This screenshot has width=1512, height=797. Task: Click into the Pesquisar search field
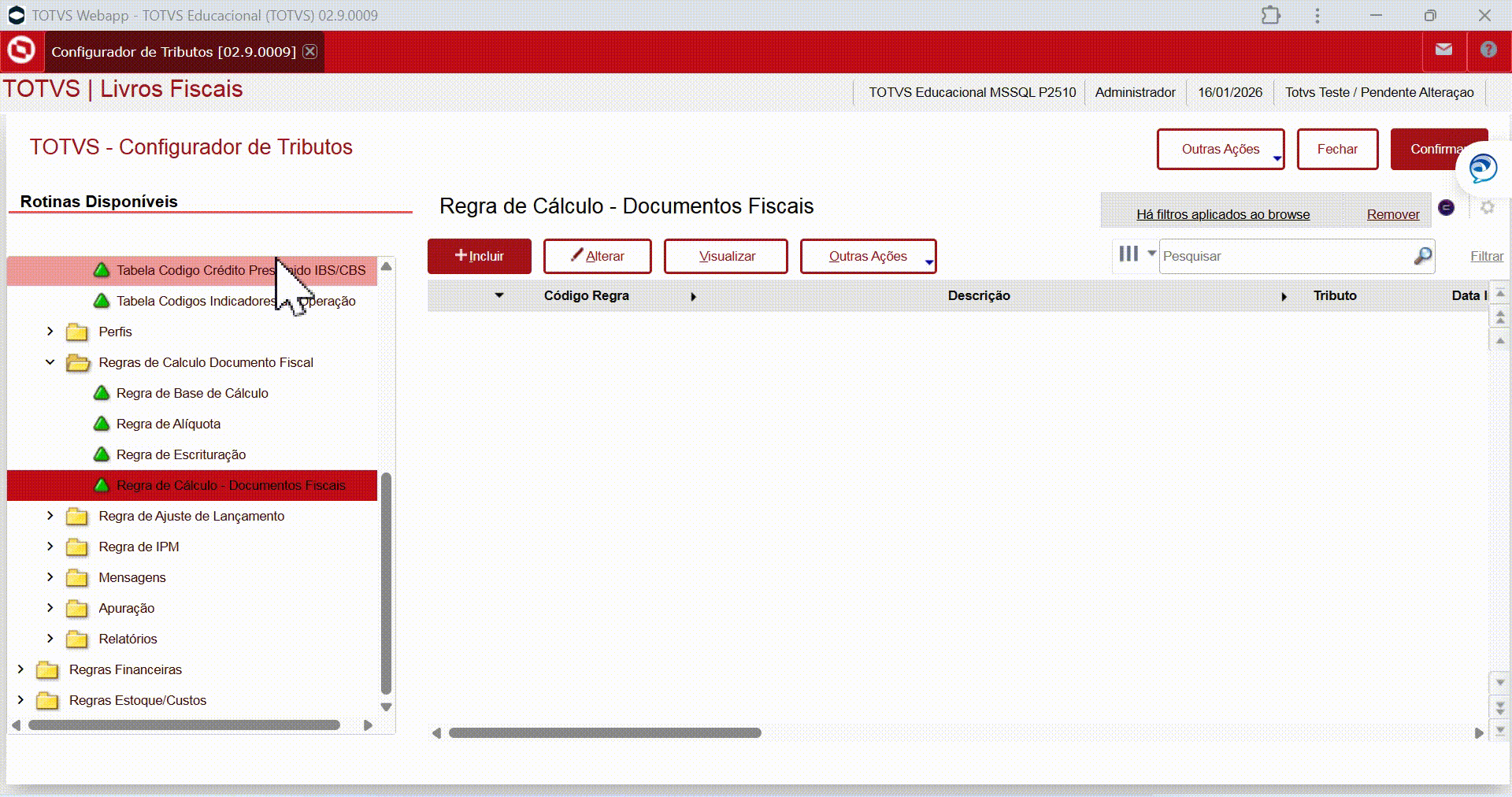pos(1287,256)
